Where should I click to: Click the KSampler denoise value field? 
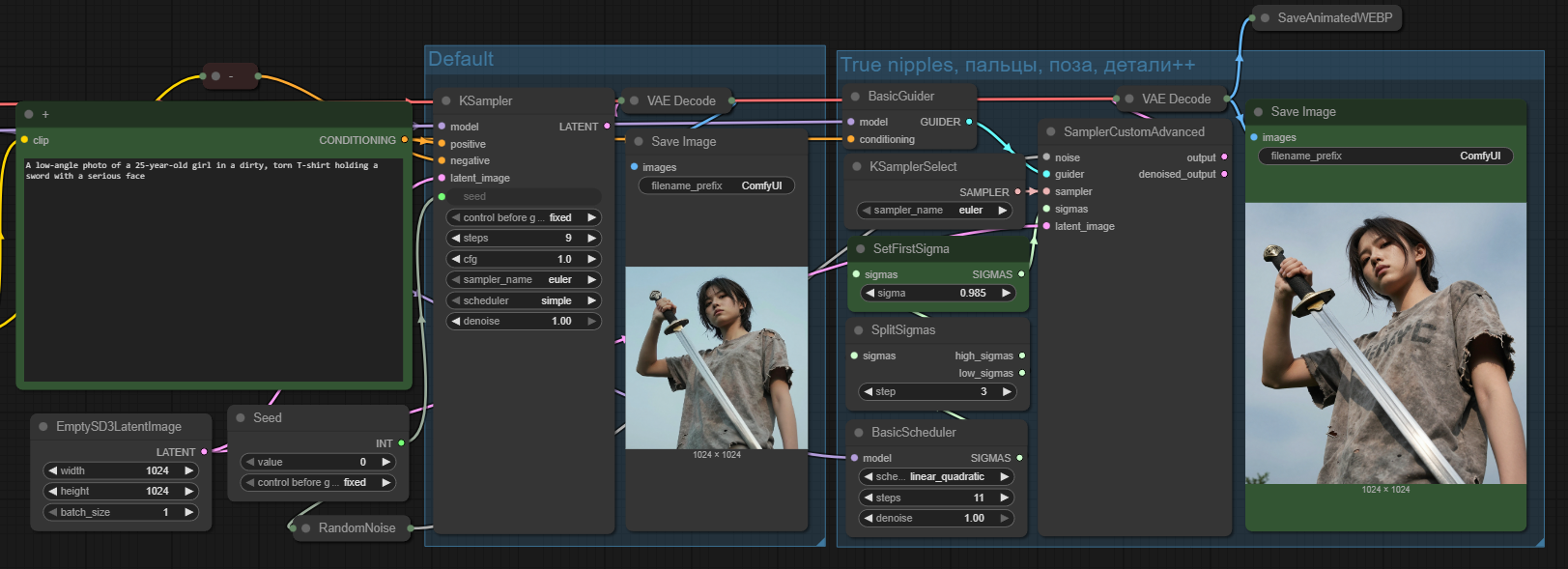(524, 322)
